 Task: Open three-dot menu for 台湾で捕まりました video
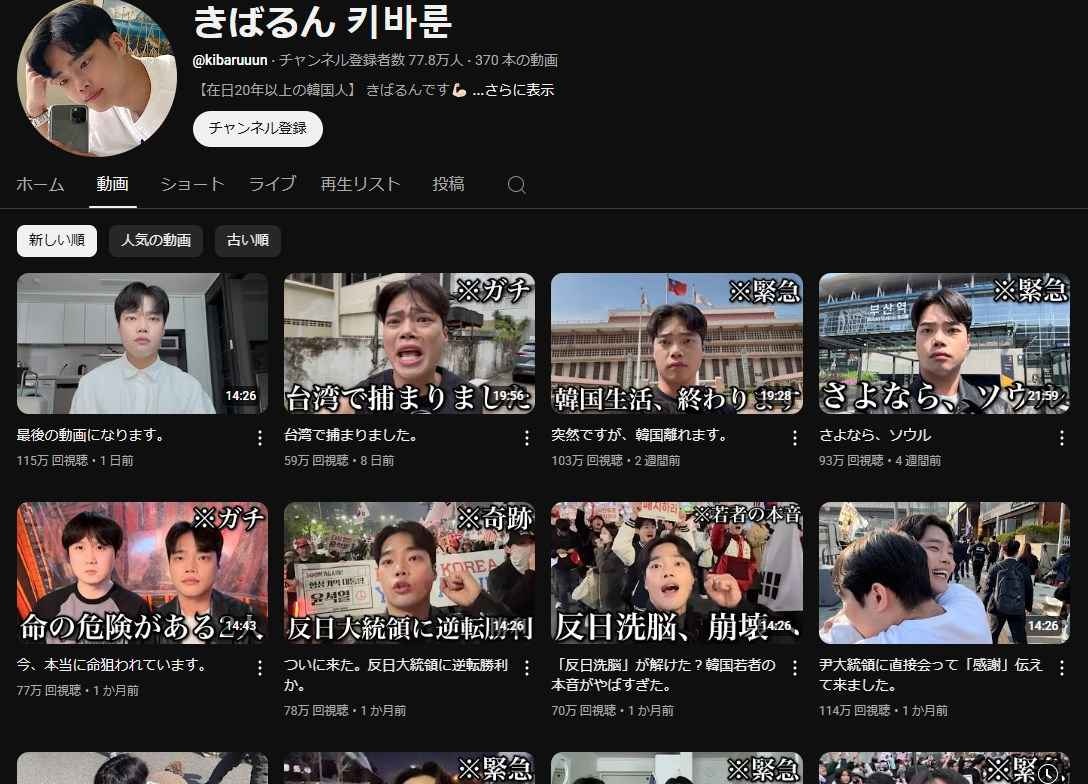point(527,438)
